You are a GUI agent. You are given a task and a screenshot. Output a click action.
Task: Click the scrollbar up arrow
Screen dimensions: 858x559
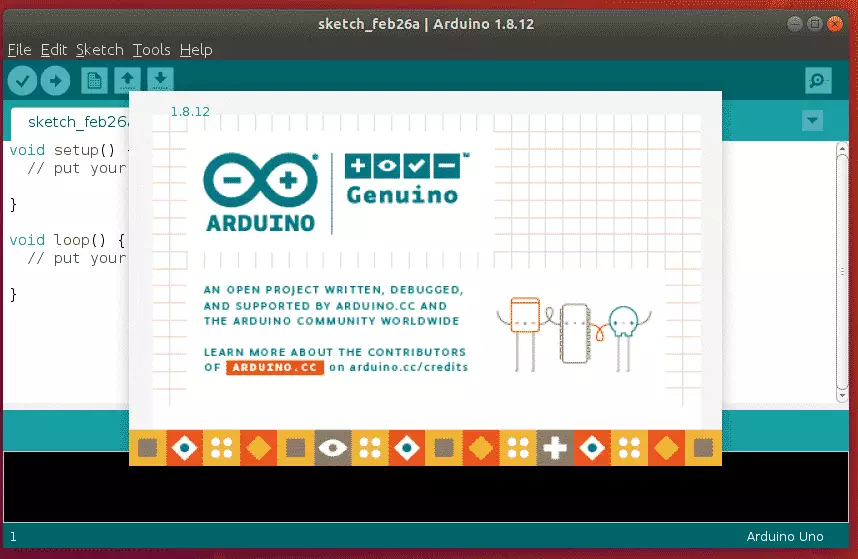click(842, 148)
